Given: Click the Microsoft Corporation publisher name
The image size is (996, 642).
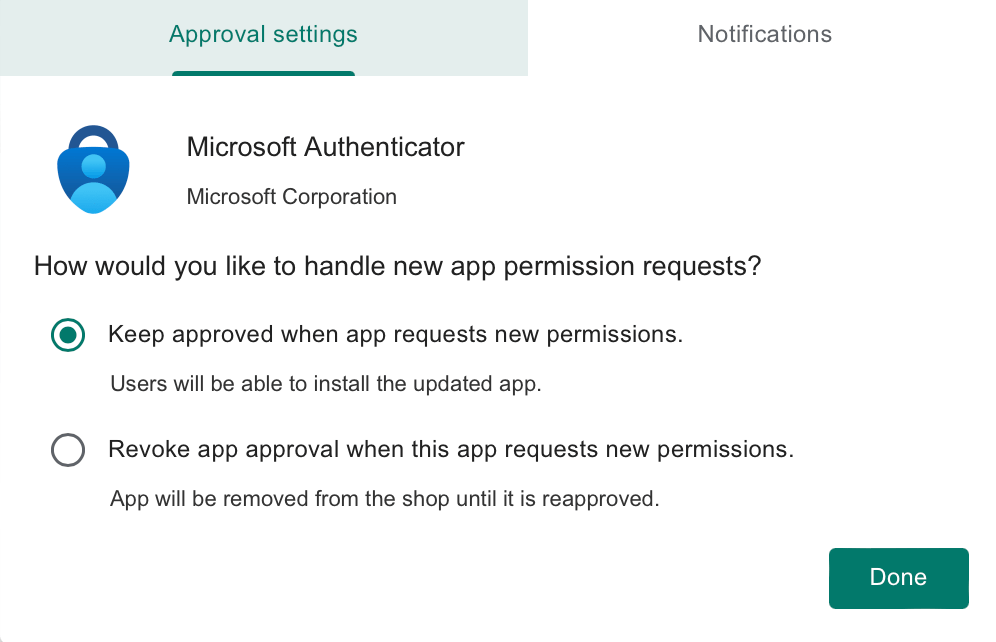Looking at the screenshot, I should coord(291,197).
